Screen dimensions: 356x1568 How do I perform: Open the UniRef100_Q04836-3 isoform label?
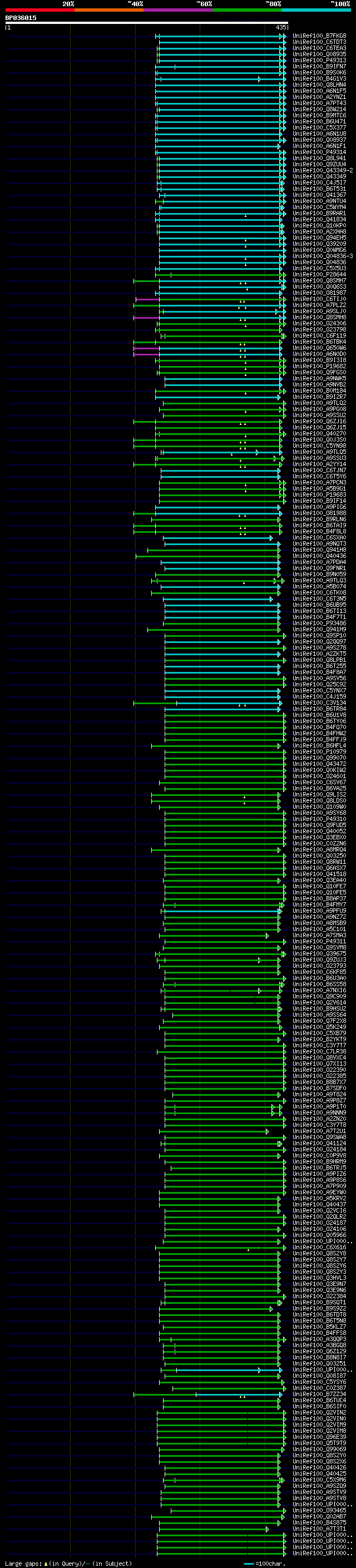pos(323,256)
